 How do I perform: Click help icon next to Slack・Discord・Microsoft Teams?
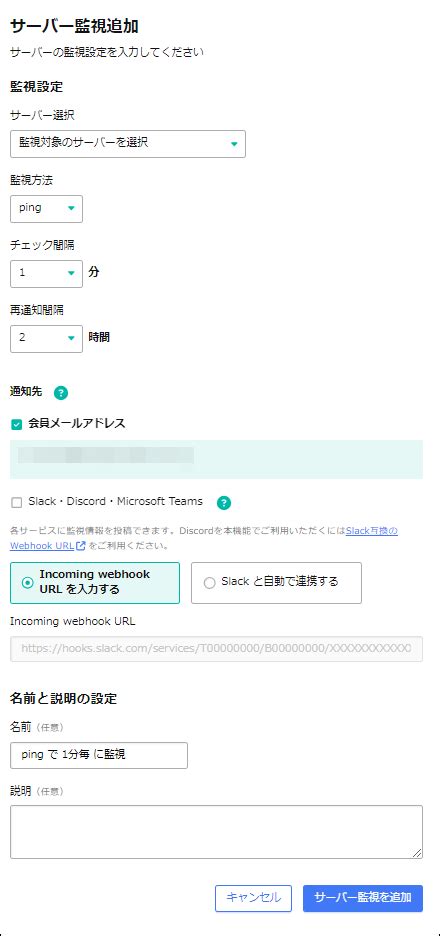[x=224, y=503]
